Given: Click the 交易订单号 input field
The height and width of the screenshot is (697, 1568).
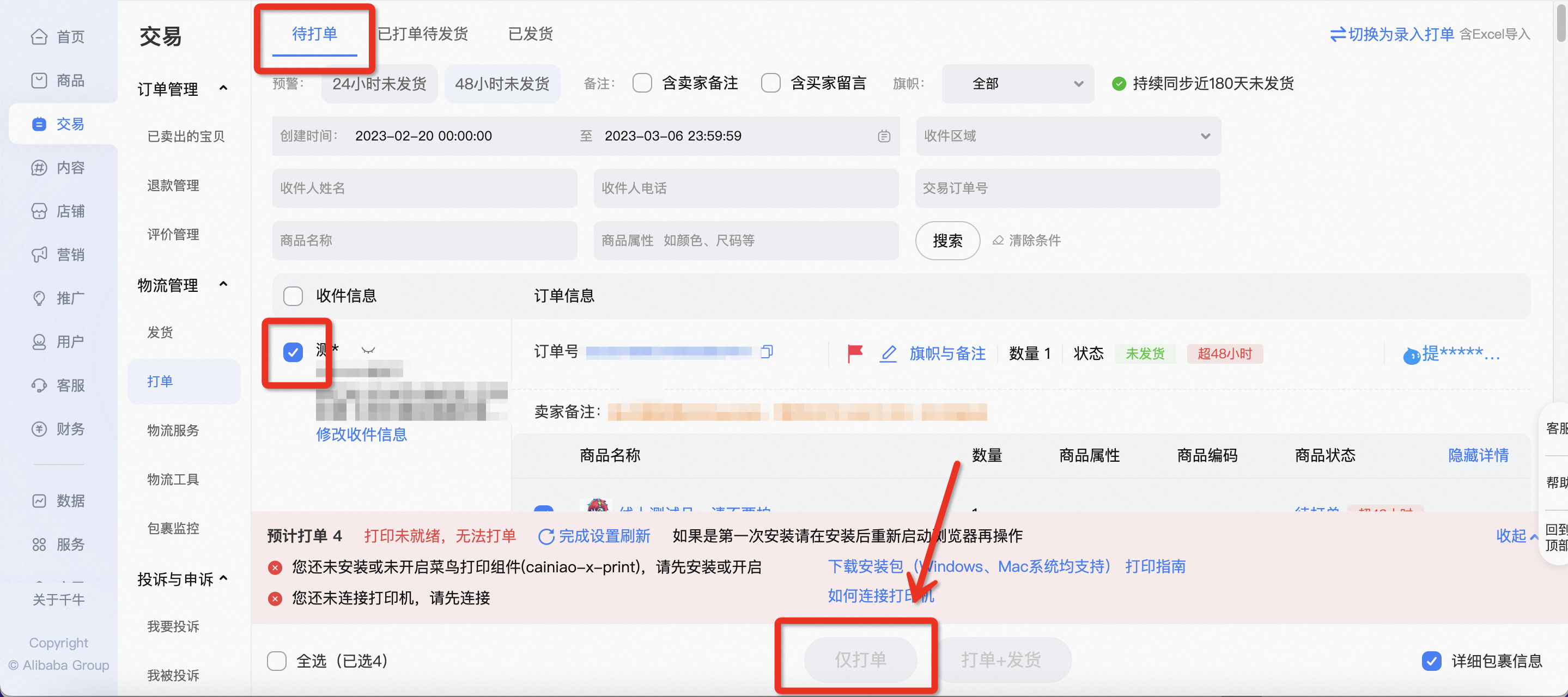Looking at the screenshot, I should pyautogui.click(x=1068, y=188).
